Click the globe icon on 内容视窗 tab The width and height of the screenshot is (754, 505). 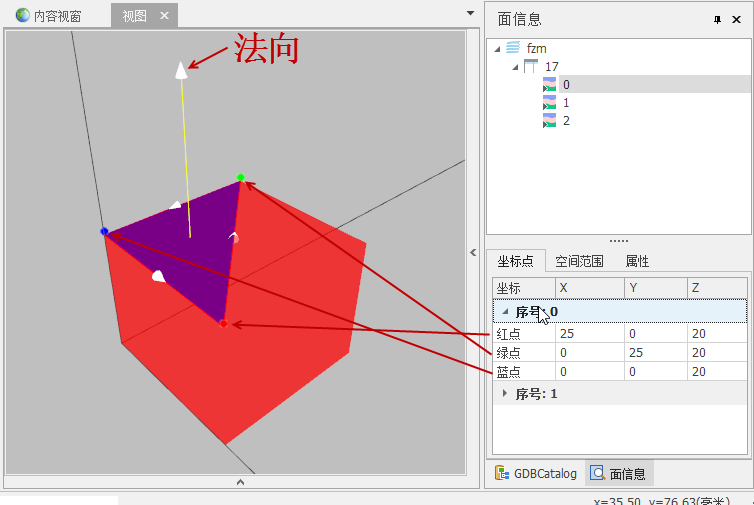pos(22,16)
